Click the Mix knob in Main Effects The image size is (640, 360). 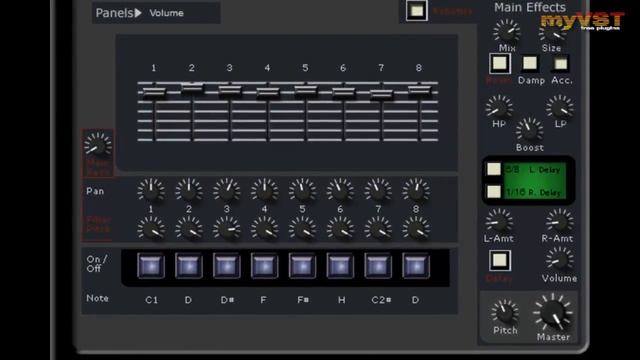(507, 32)
